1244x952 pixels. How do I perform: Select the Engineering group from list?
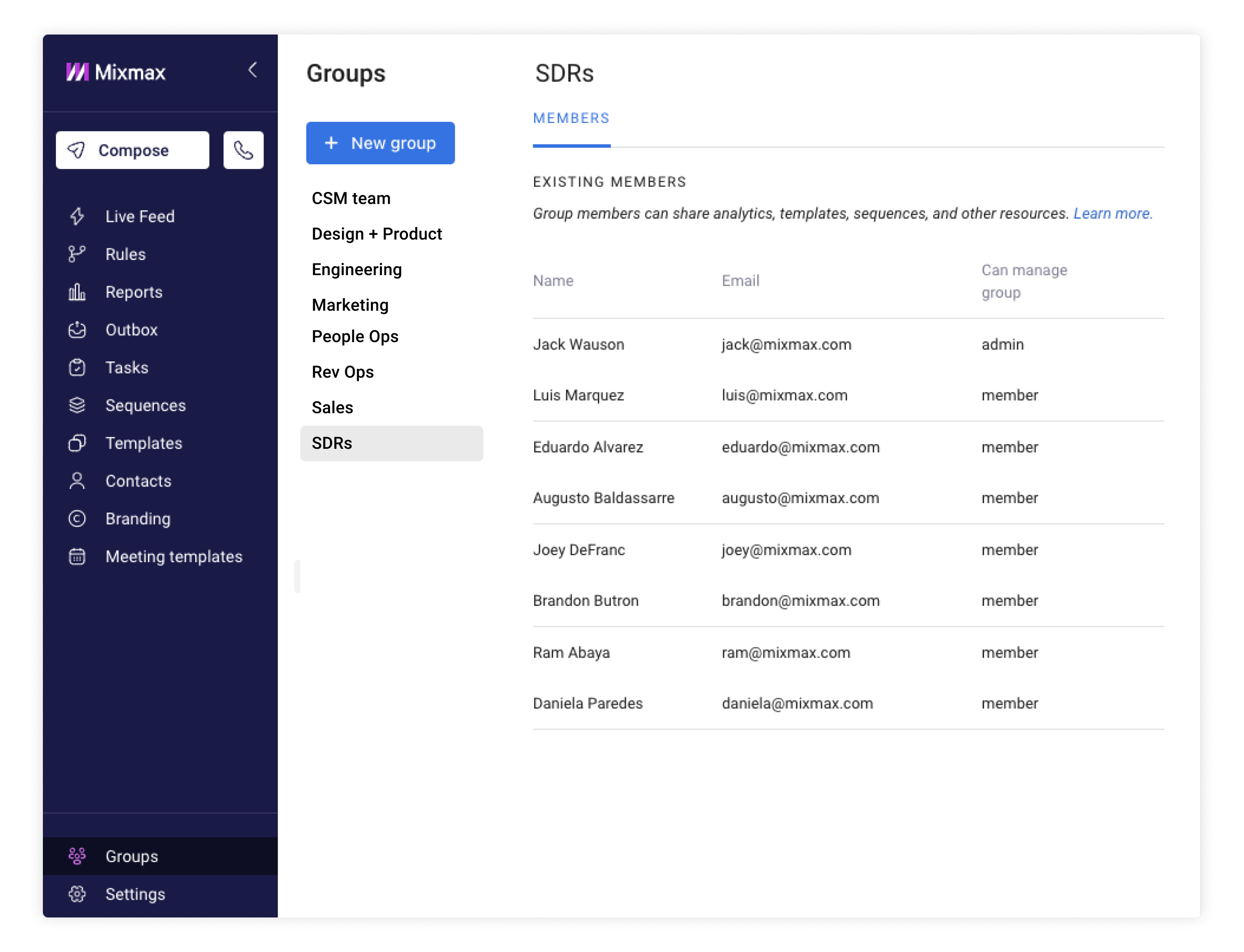[356, 269]
